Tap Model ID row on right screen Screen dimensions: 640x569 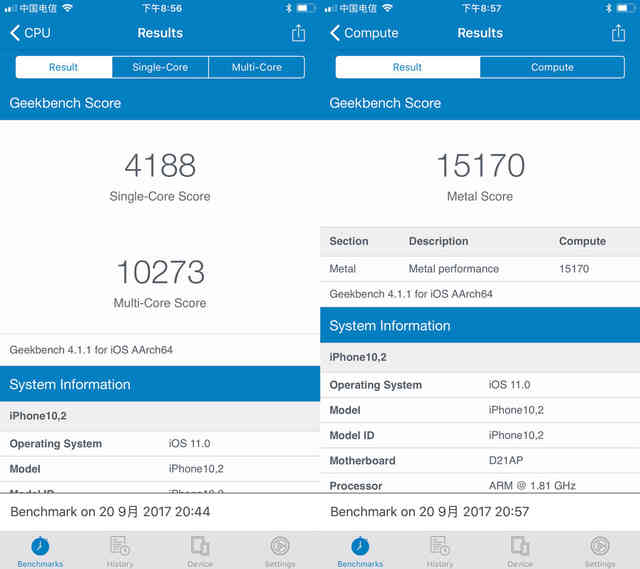[x=480, y=436]
